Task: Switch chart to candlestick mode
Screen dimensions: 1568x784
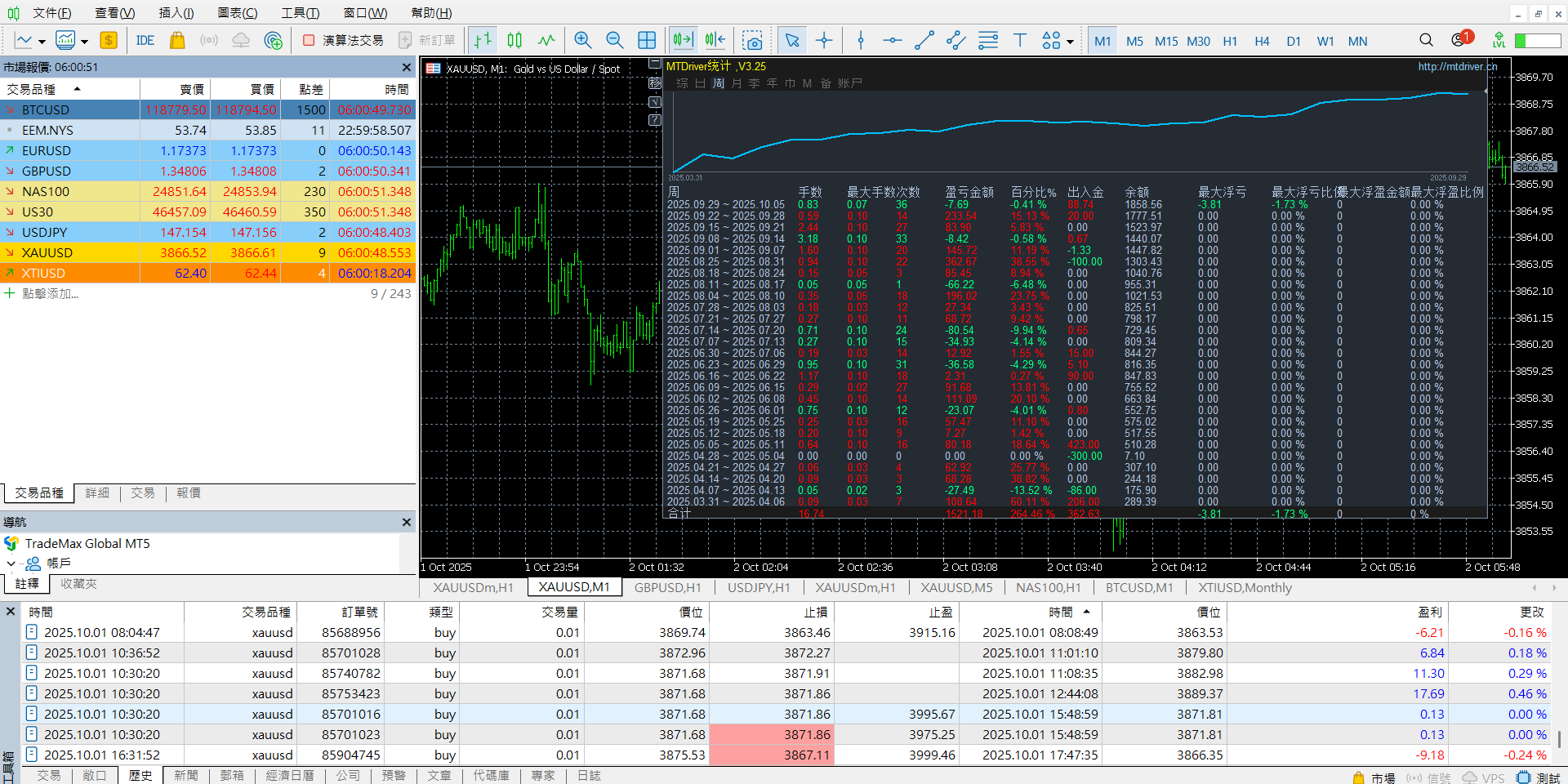Action: 514,41
